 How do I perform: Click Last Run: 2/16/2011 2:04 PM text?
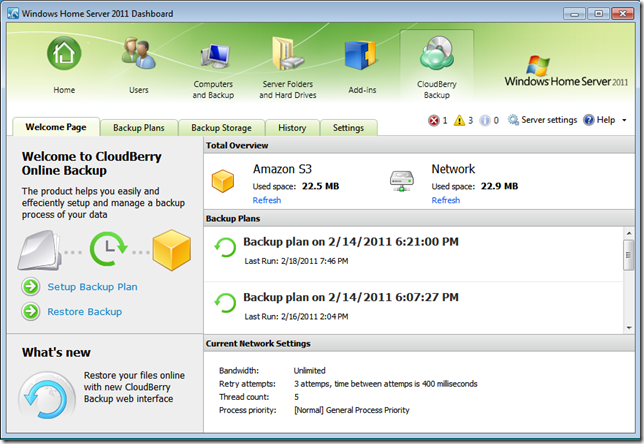296,316
